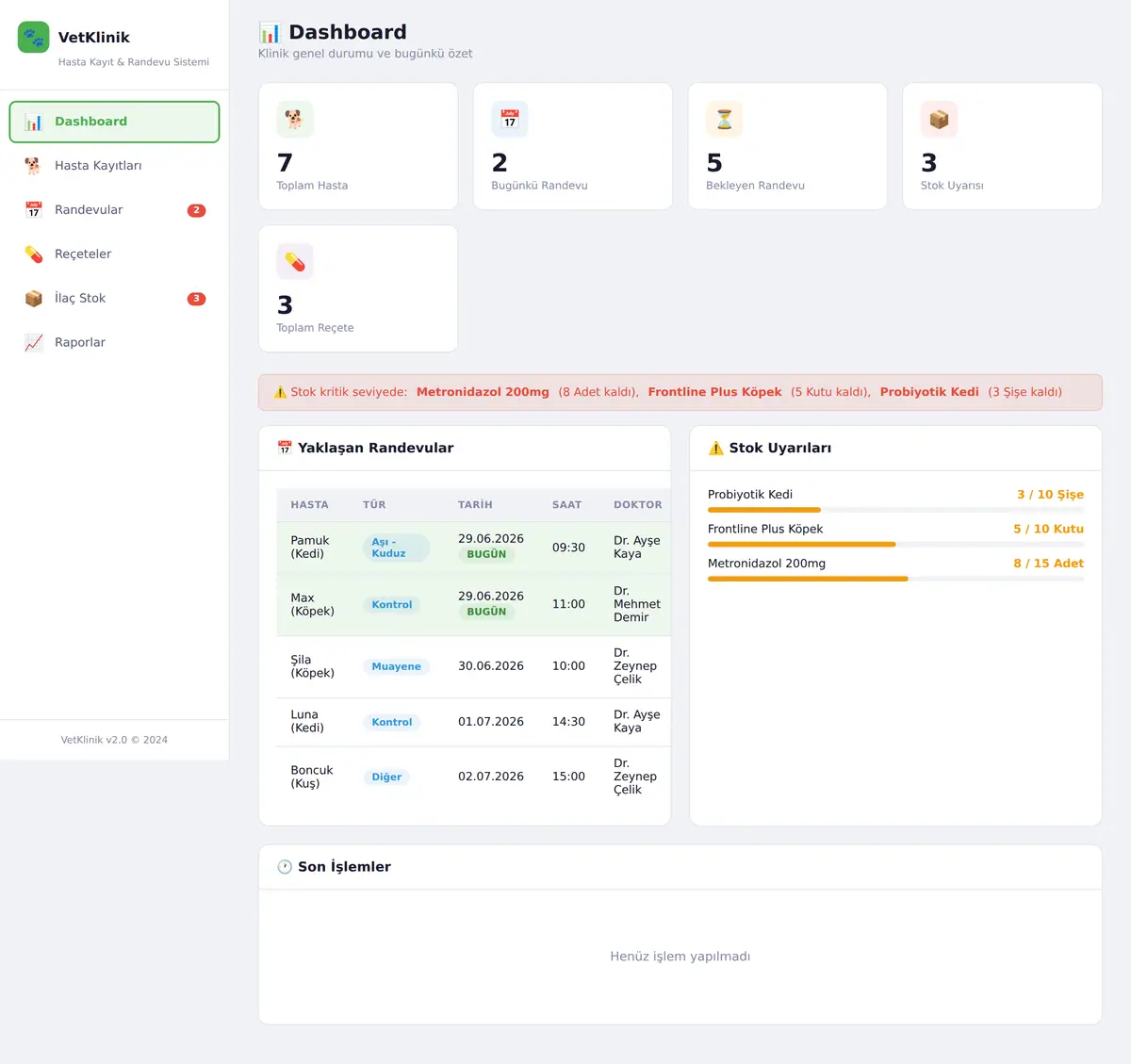Select Reçeteler in the sidebar

coord(114,254)
